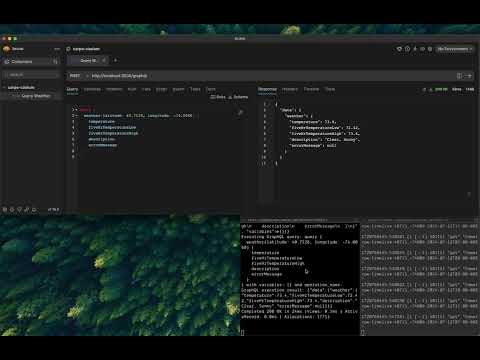Click errorMessage line in query editor
Viewport: 480px width, 360px height.
click(x=103, y=145)
